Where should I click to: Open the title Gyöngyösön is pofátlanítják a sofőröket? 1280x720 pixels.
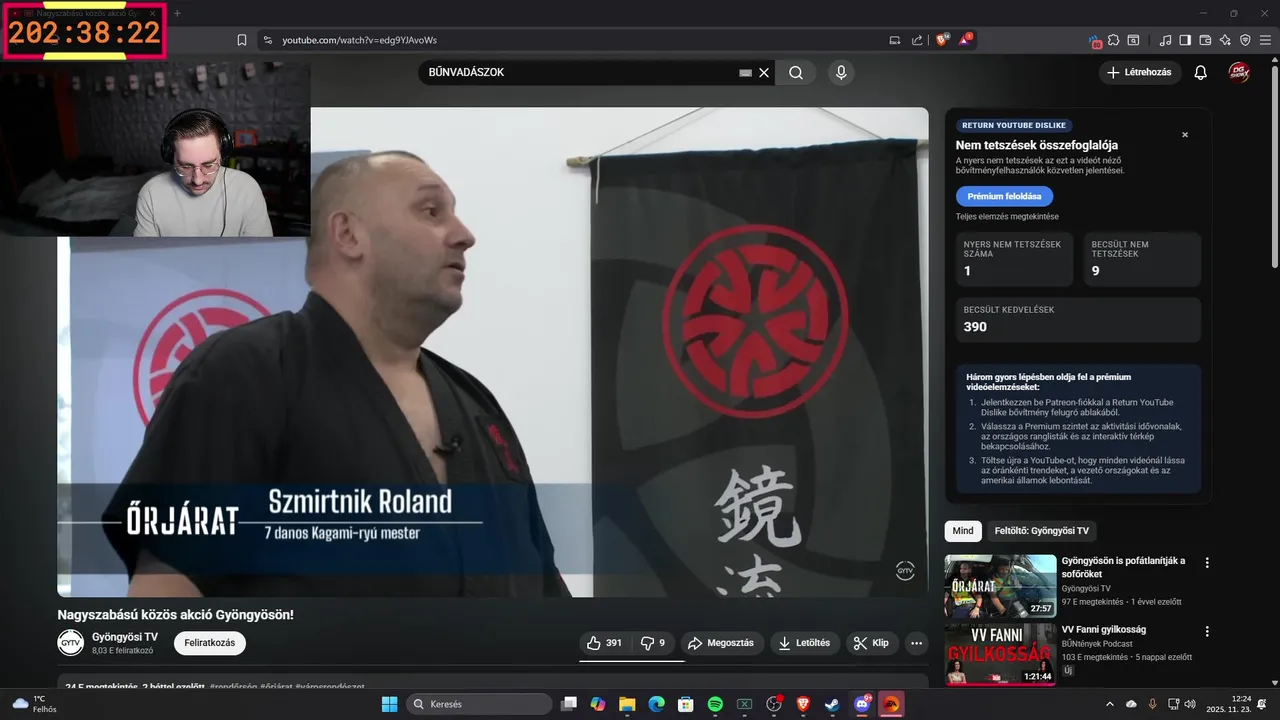[x=1123, y=567]
